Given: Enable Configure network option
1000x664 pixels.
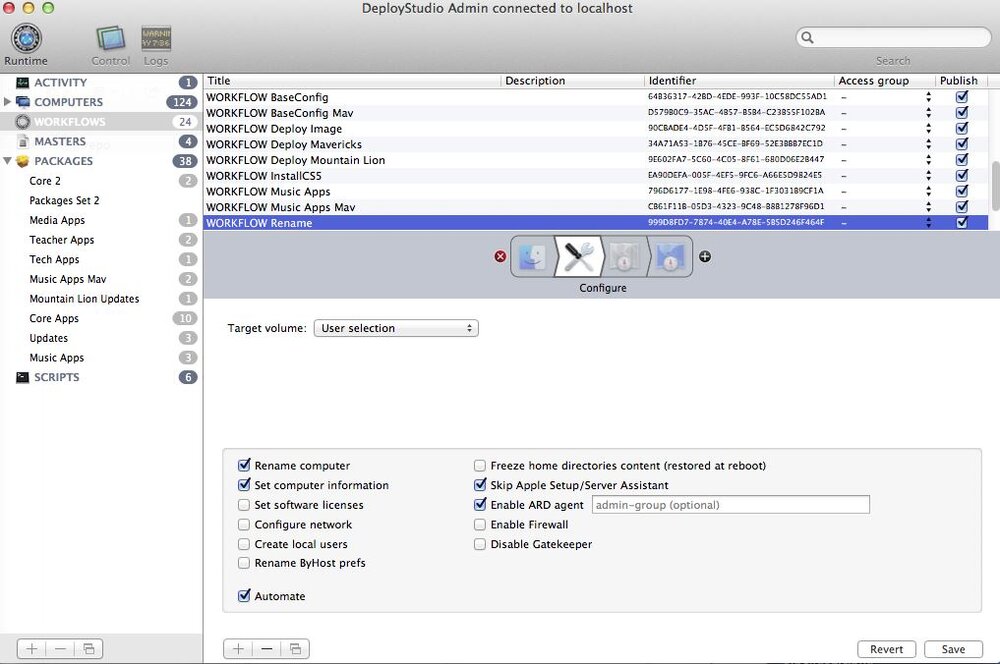Looking at the screenshot, I should click(244, 524).
